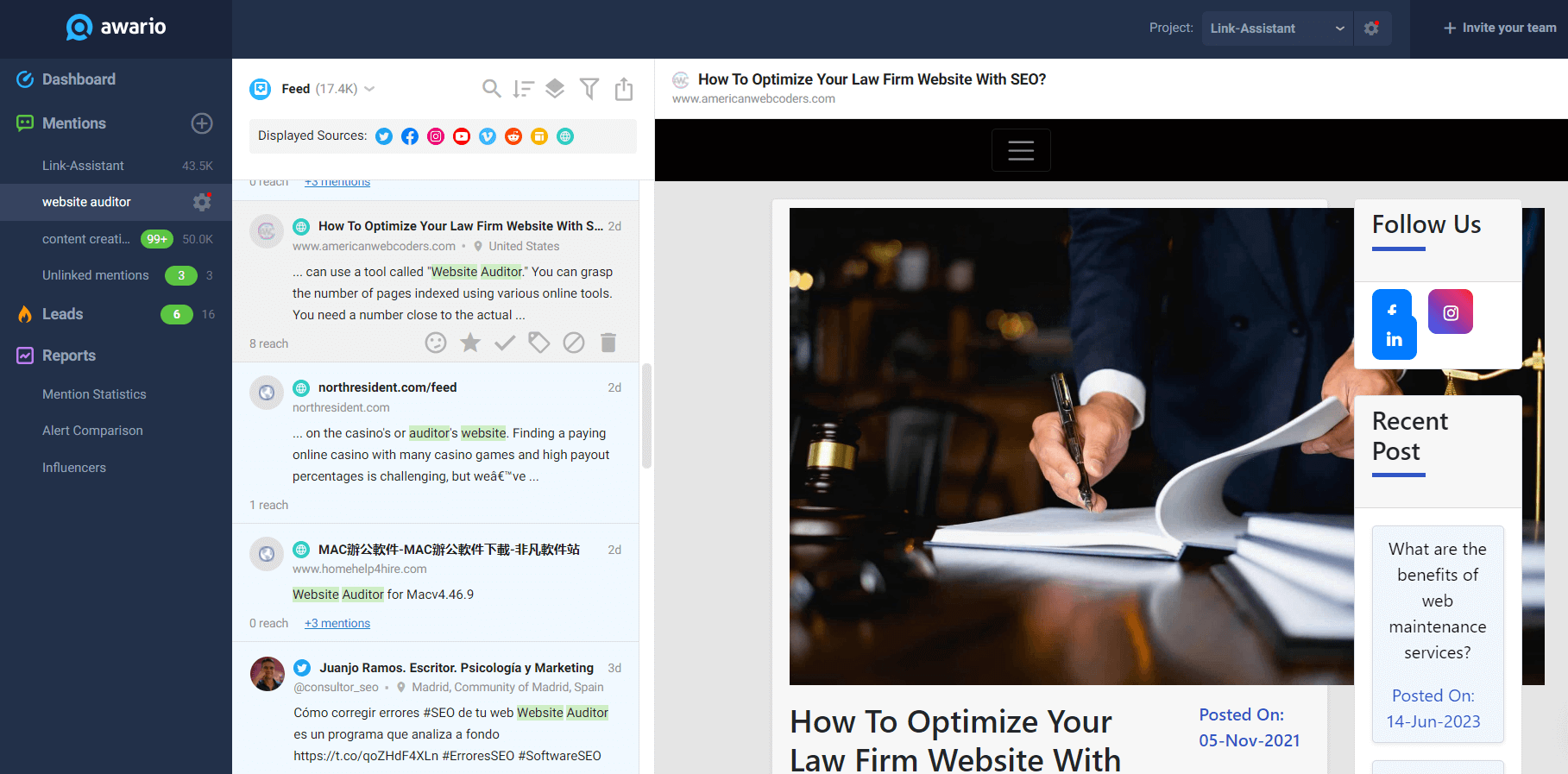The height and width of the screenshot is (774, 1568).
Task: Toggle Reddit source in Displayed Sources
Action: click(513, 136)
